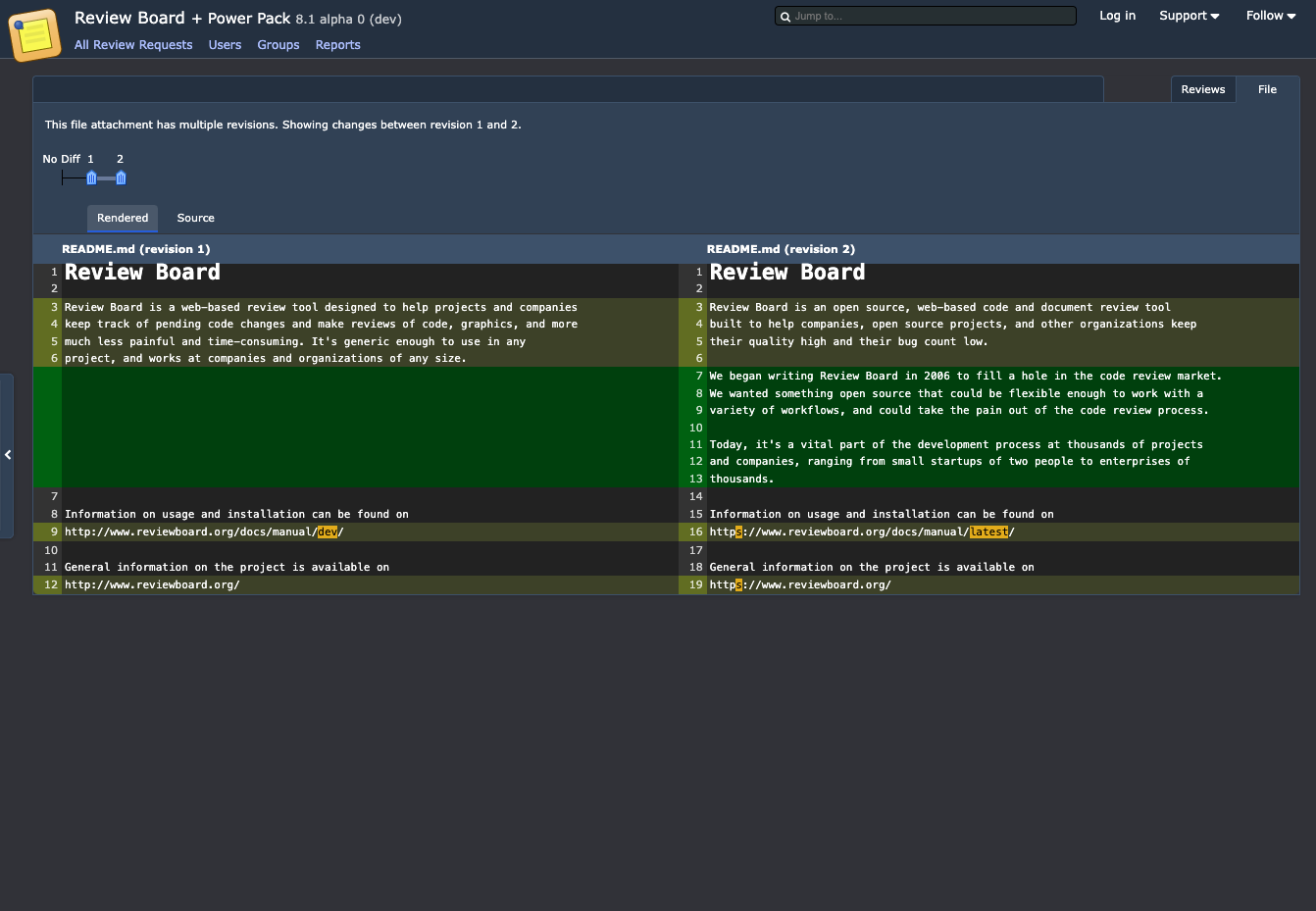Switch to the Rendered view tab
Screen dimensions: 1316x911
click(x=123, y=218)
